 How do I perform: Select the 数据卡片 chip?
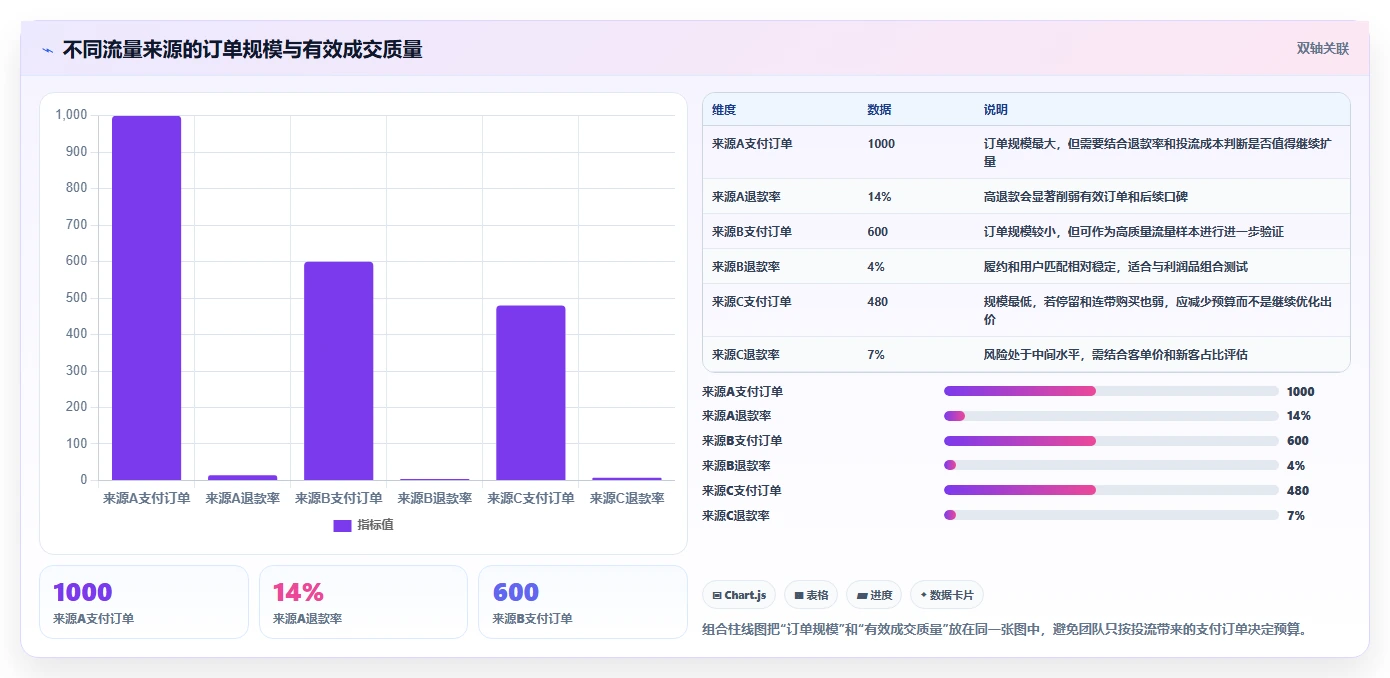[x=947, y=595]
